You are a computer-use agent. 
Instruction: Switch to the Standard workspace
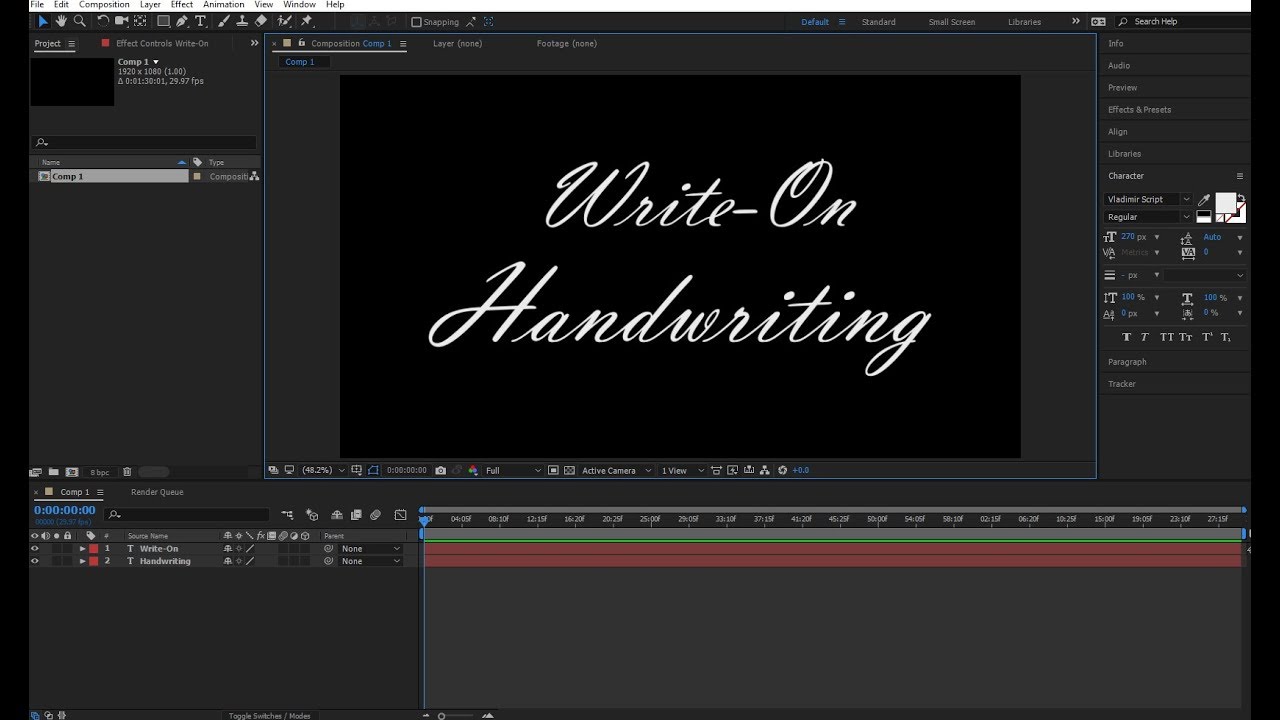pyautogui.click(x=878, y=22)
